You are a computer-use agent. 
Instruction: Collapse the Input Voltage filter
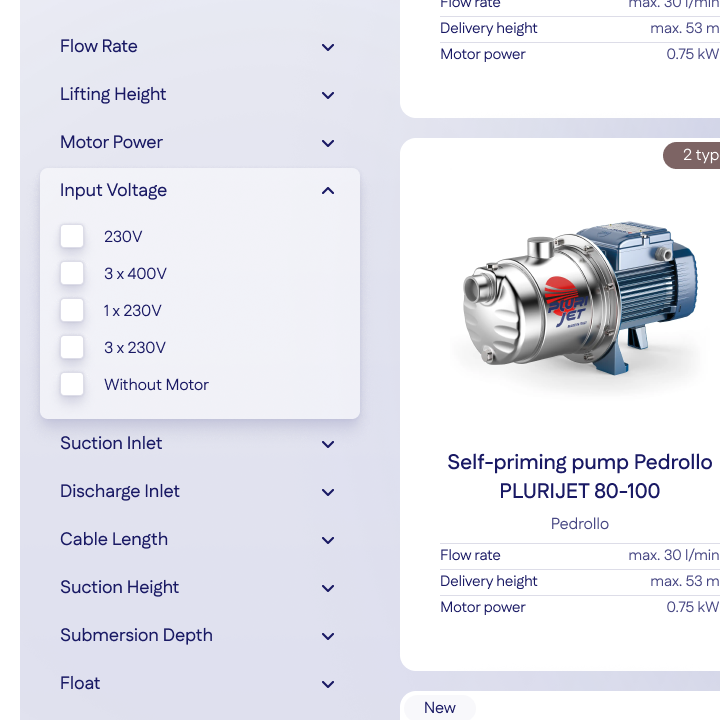click(x=197, y=191)
